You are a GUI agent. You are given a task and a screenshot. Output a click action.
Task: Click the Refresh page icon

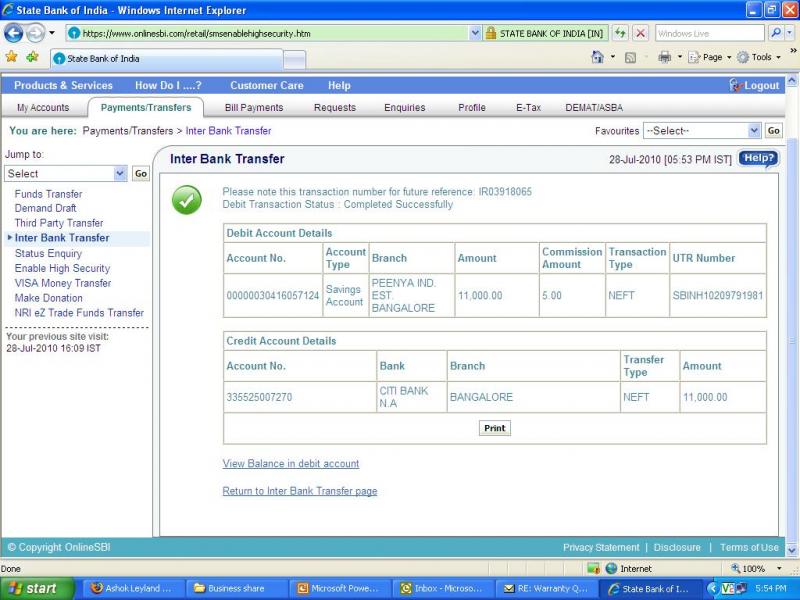coord(620,34)
